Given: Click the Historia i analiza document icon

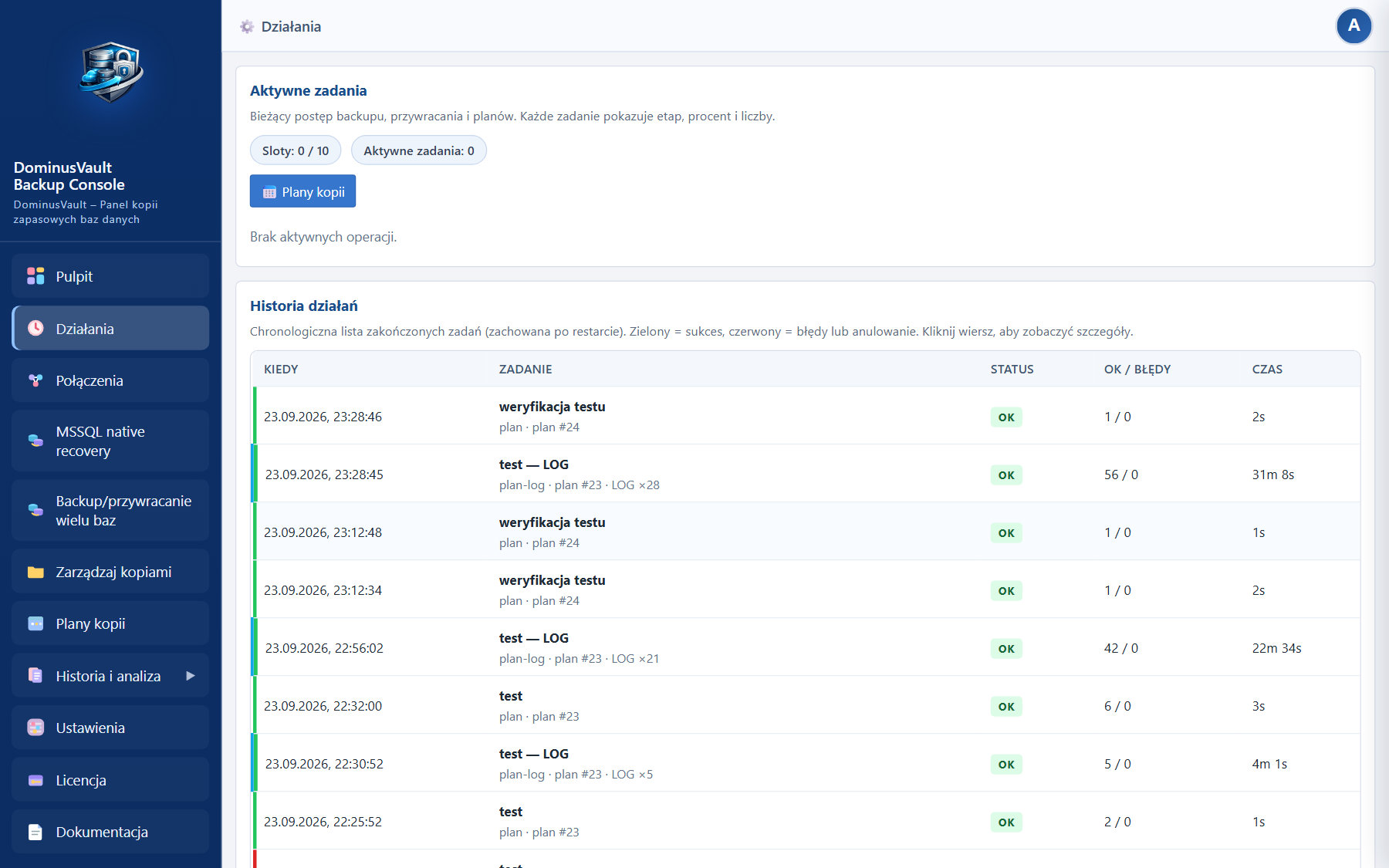Looking at the screenshot, I should [x=35, y=676].
